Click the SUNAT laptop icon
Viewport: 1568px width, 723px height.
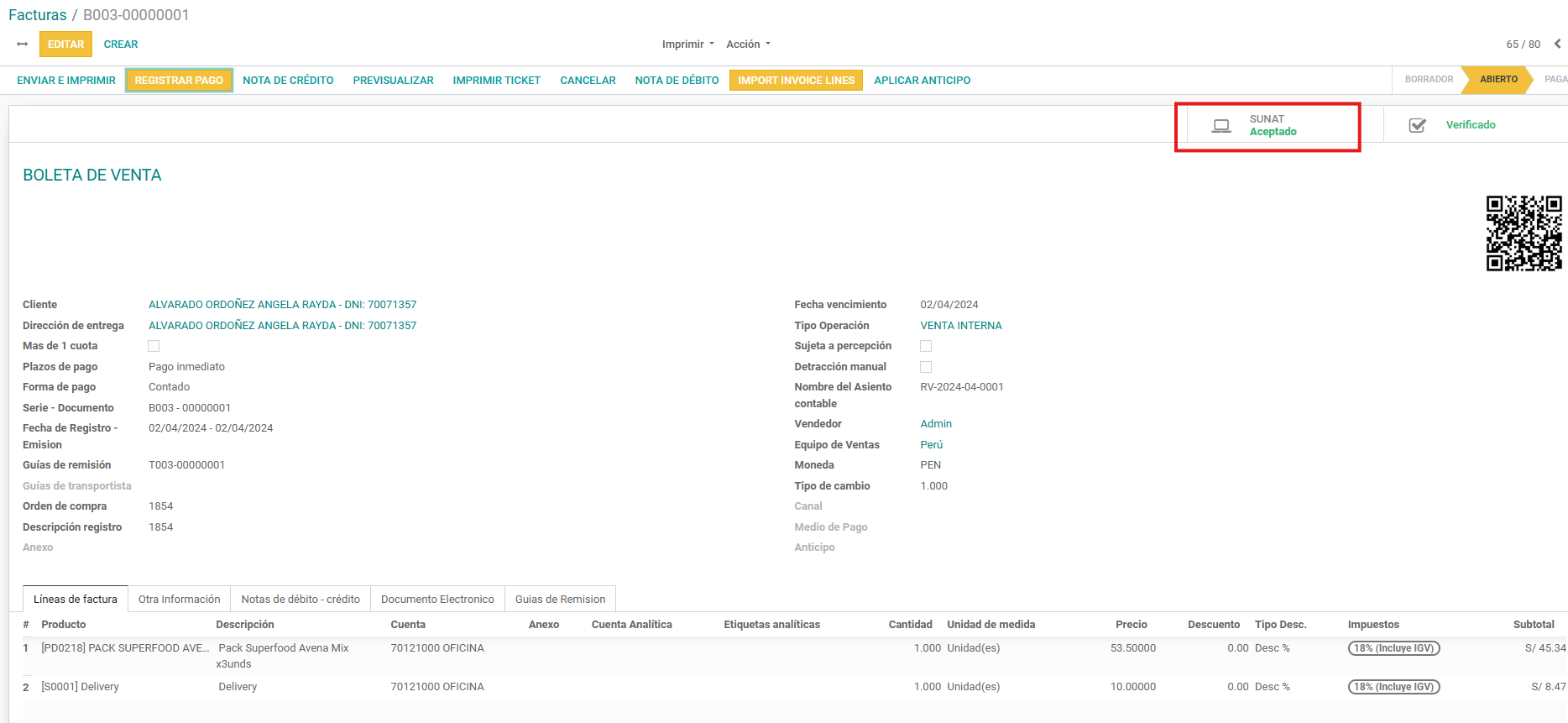1221,126
